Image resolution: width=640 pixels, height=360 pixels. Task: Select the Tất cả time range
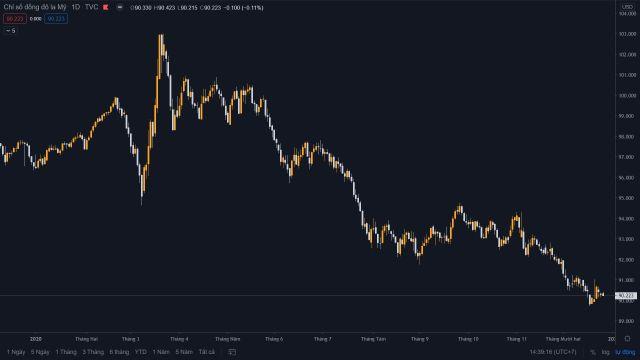[x=207, y=352]
